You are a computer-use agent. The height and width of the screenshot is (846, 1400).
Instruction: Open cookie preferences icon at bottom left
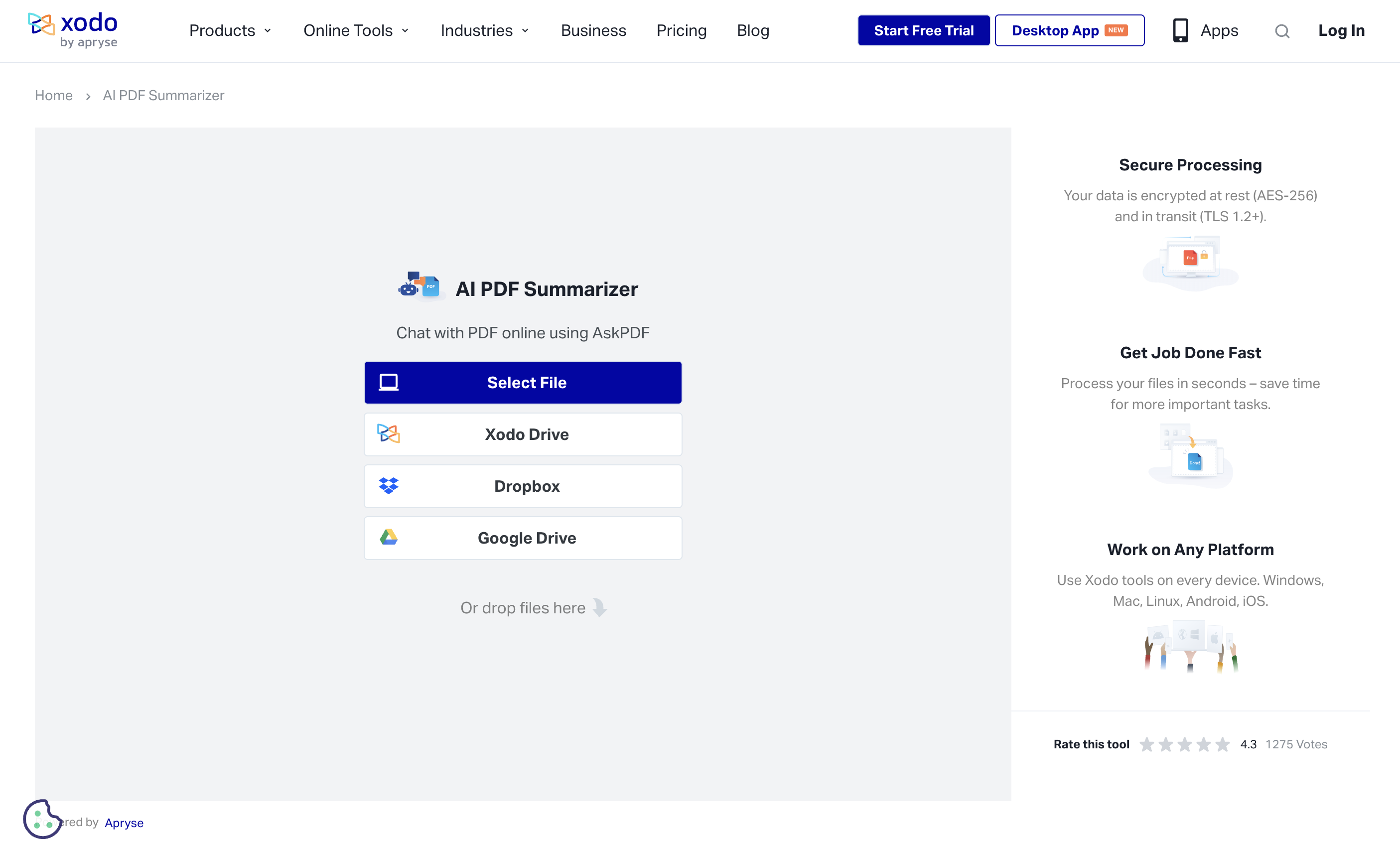(41, 819)
